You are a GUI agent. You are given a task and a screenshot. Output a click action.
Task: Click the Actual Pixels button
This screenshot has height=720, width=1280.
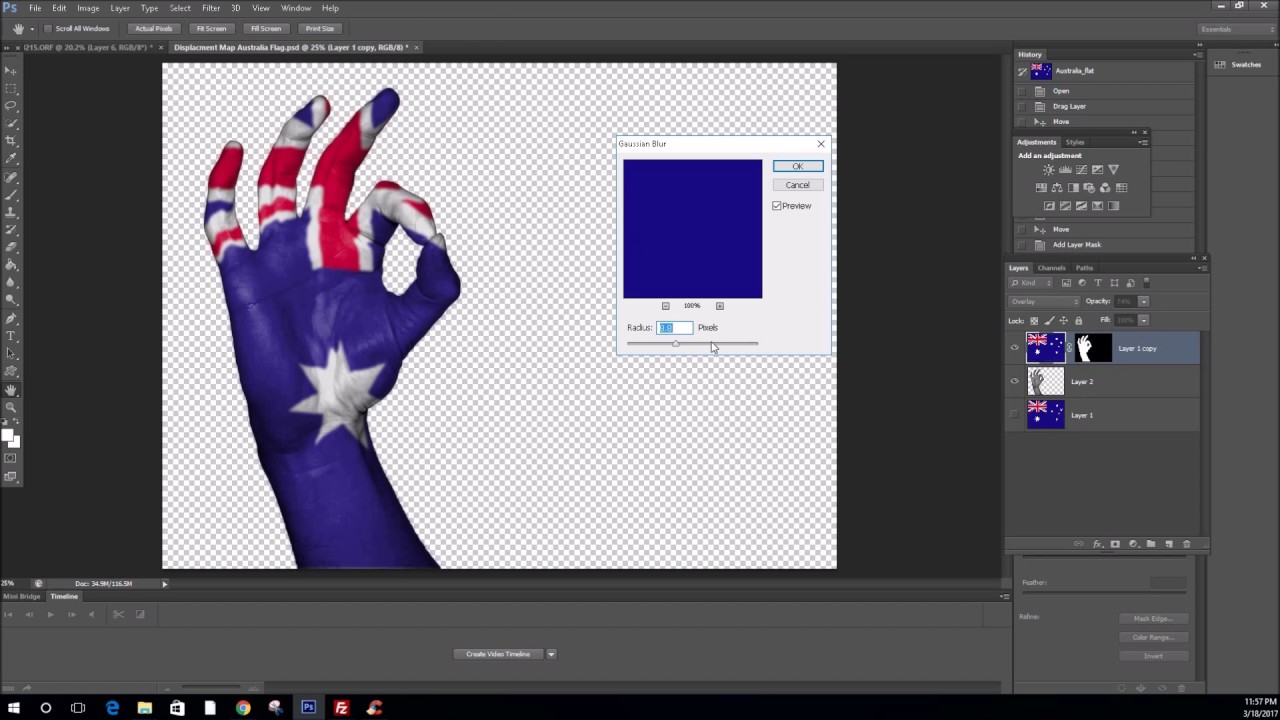[x=154, y=29]
